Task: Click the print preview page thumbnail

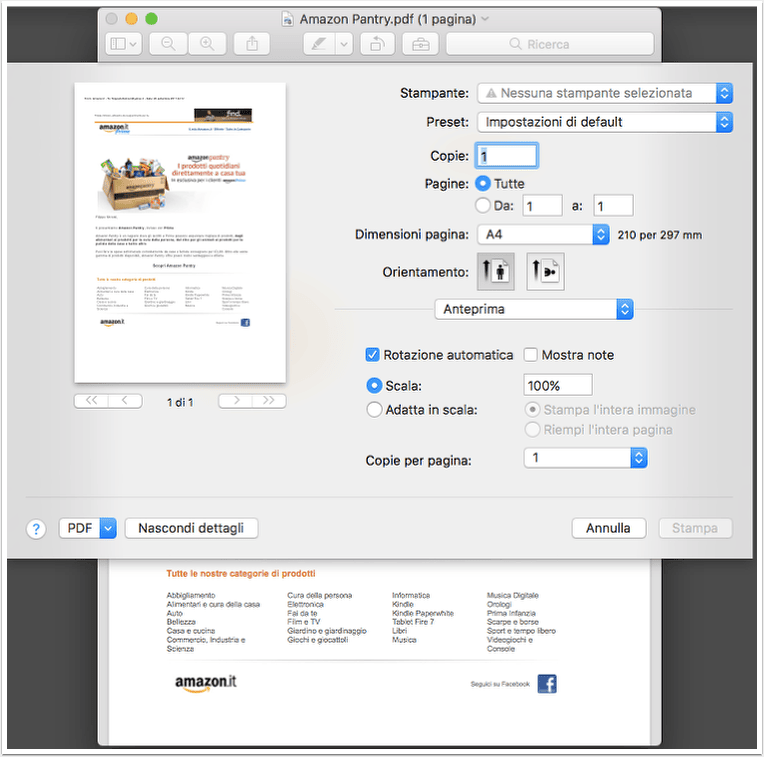Action: click(180, 233)
